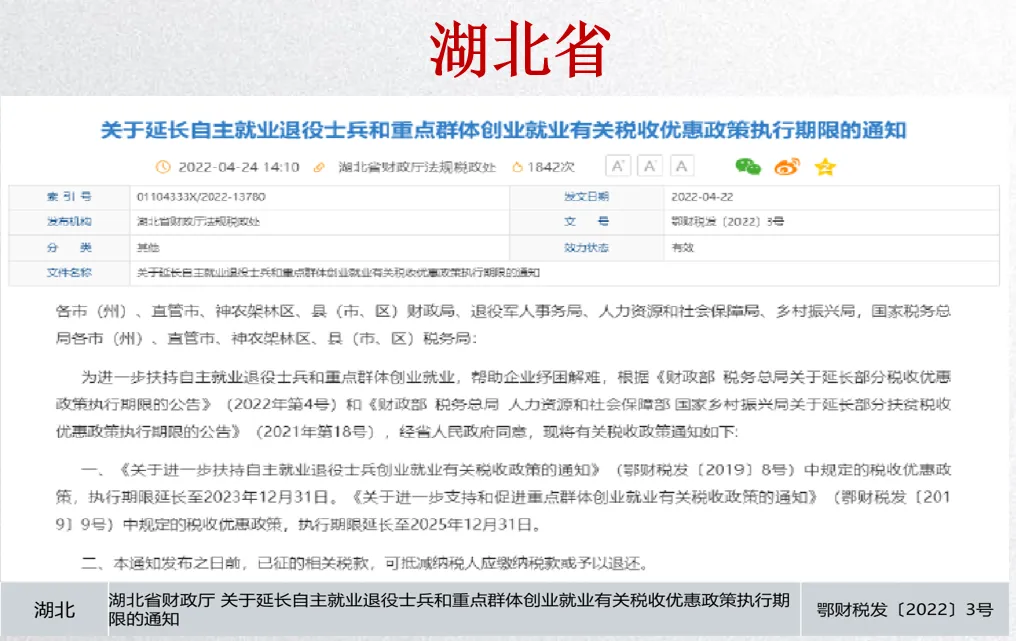Click the issue date 2022-04-22

702,196
